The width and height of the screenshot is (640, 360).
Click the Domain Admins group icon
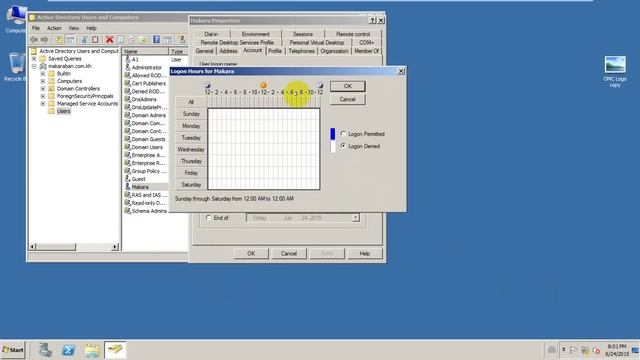[127, 115]
